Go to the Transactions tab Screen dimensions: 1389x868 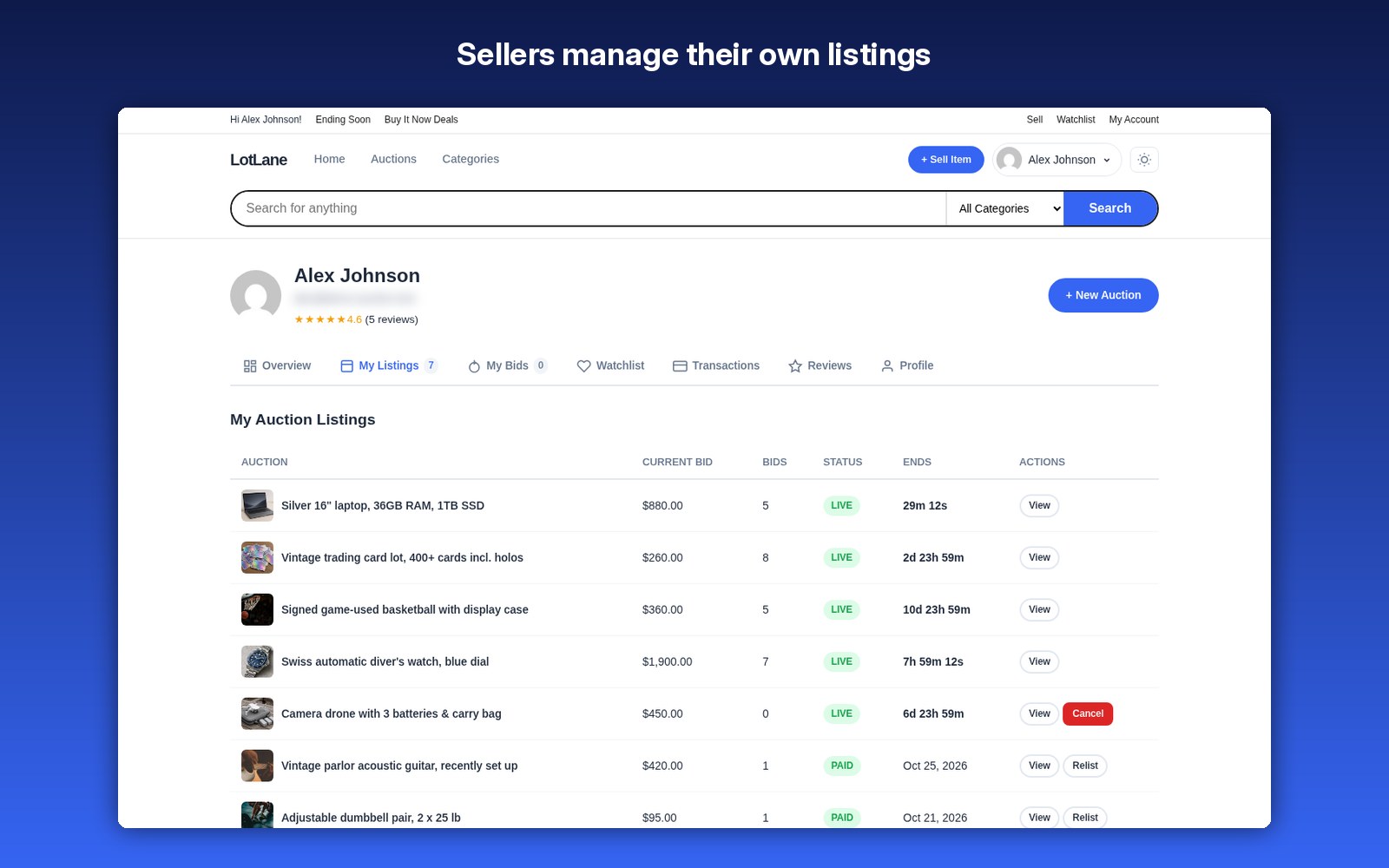[716, 365]
